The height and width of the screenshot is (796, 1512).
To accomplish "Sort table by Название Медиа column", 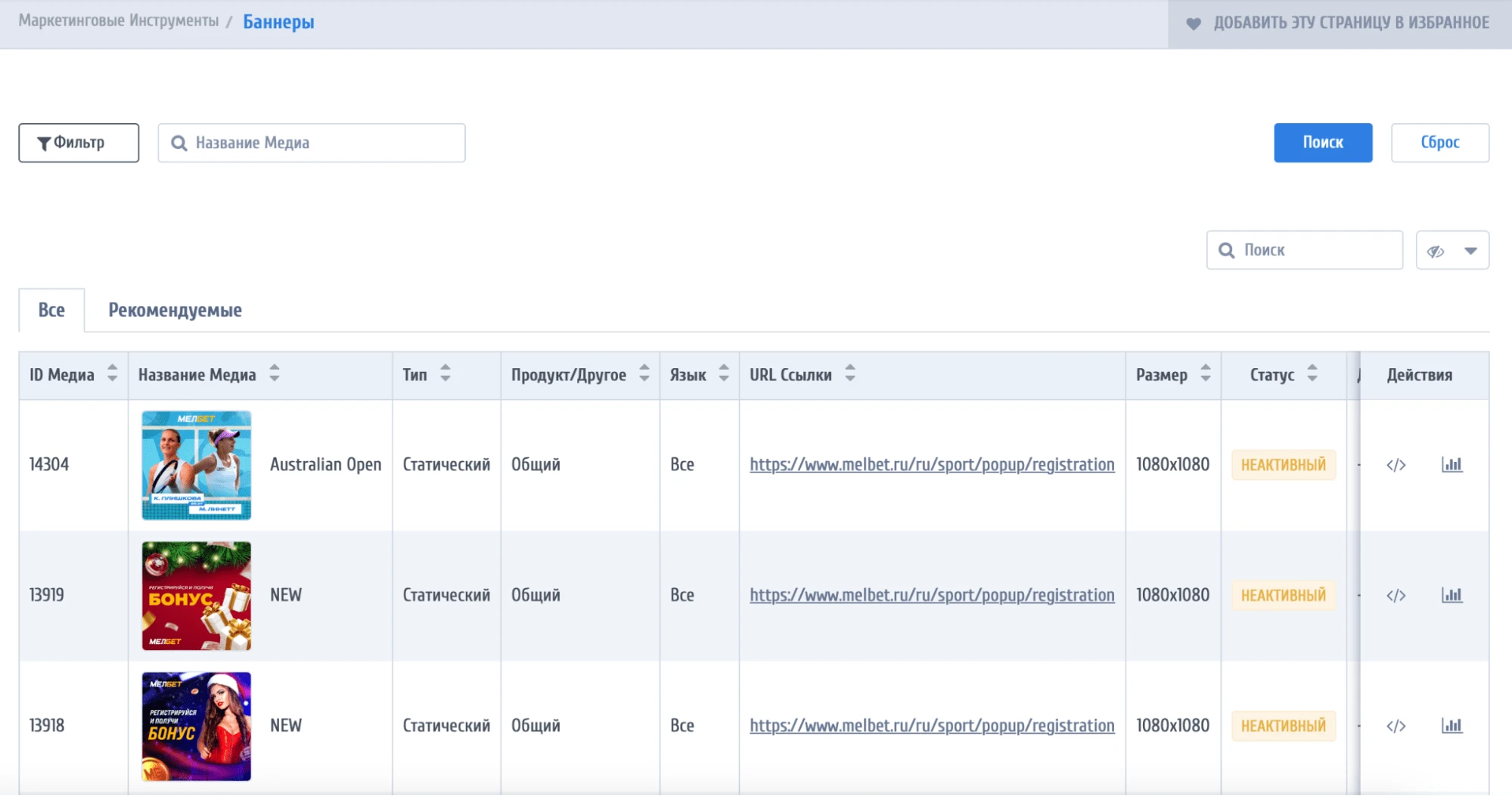I will [274, 373].
